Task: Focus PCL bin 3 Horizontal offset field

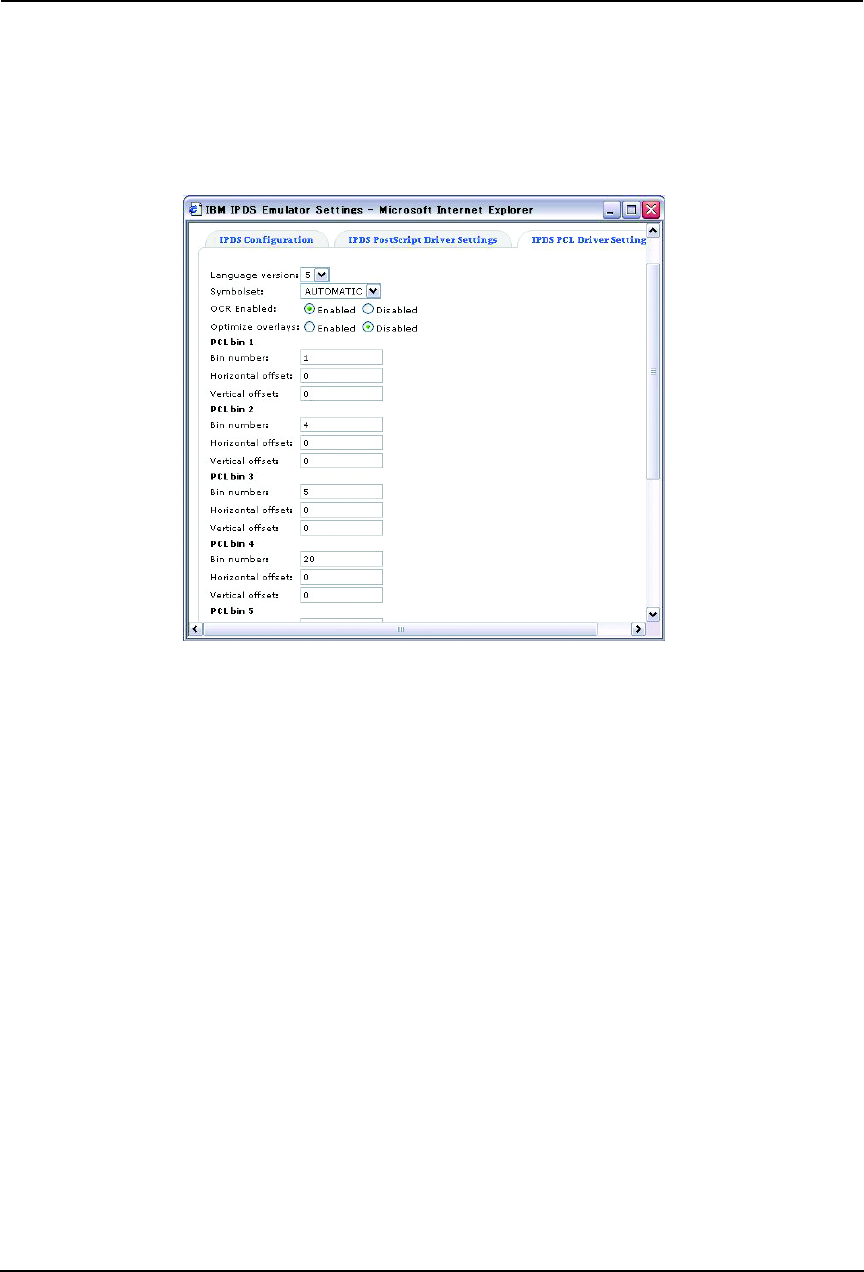Action: [x=342, y=509]
